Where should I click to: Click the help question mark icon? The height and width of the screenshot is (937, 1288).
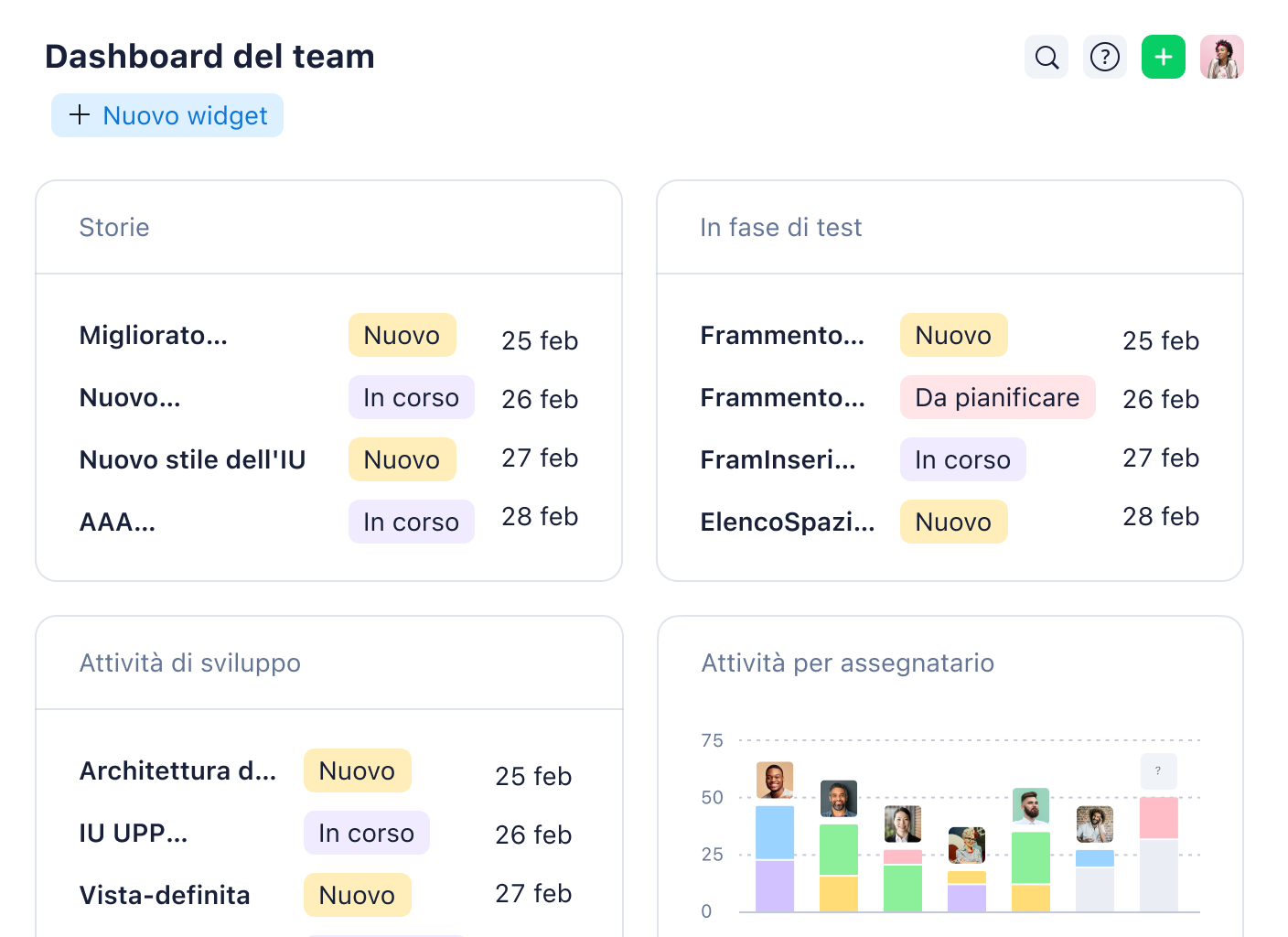(1105, 57)
